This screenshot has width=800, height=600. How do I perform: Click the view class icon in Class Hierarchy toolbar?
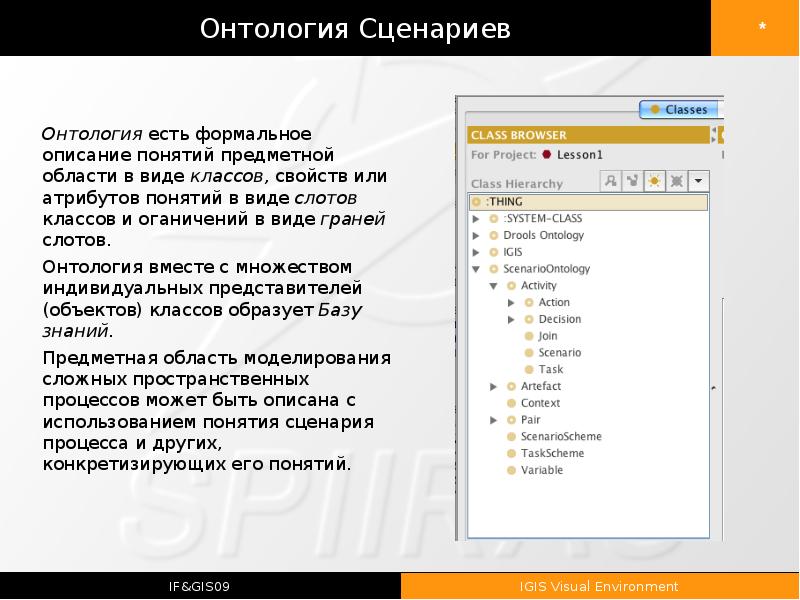(610, 181)
